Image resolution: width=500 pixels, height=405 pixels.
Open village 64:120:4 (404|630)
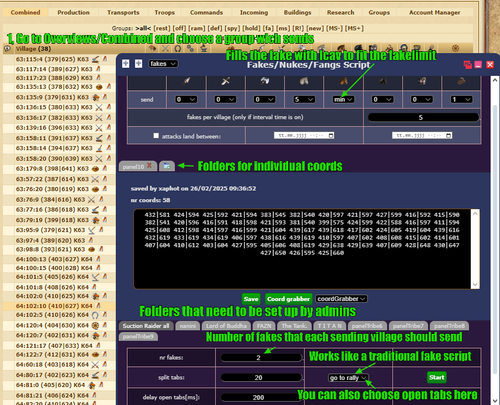[52, 325]
